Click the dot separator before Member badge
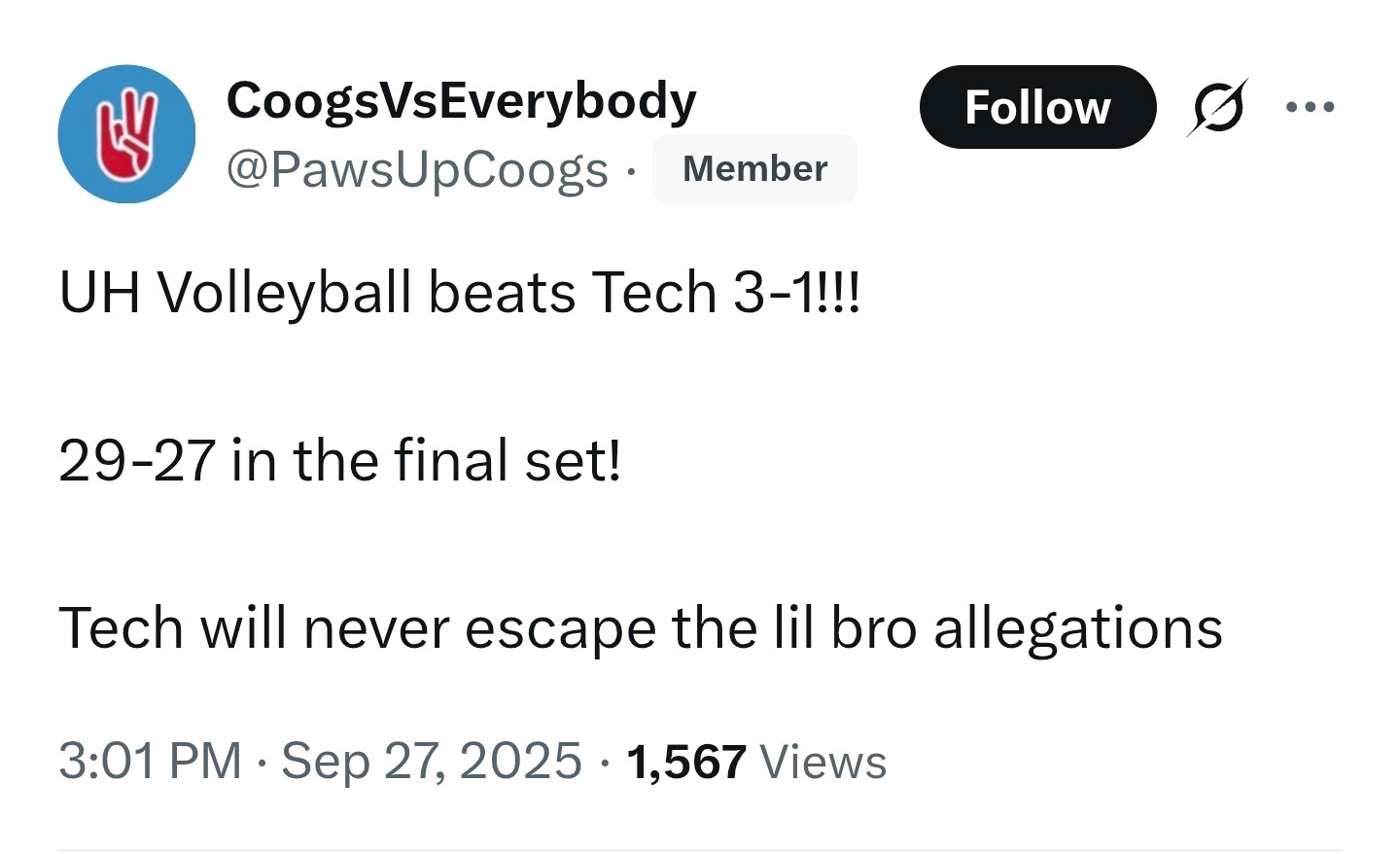Screen dimensions: 1400x854 coord(631,171)
